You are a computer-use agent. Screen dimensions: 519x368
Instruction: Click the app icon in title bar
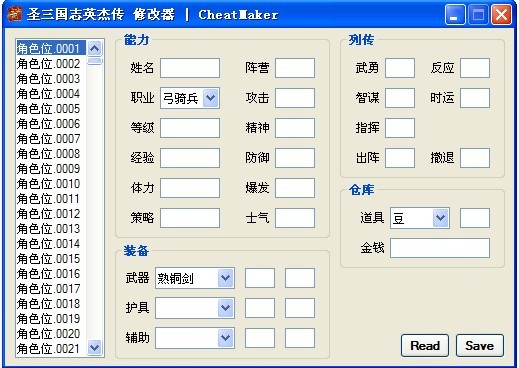(15, 14)
